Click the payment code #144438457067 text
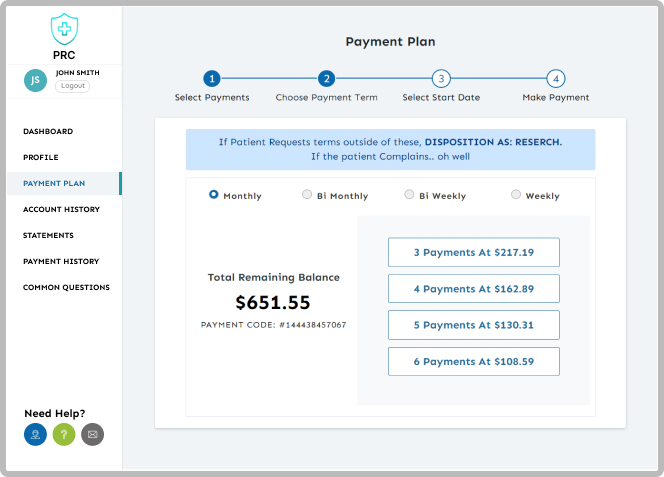Screen dimensions: 664x477 pos(273,325)
